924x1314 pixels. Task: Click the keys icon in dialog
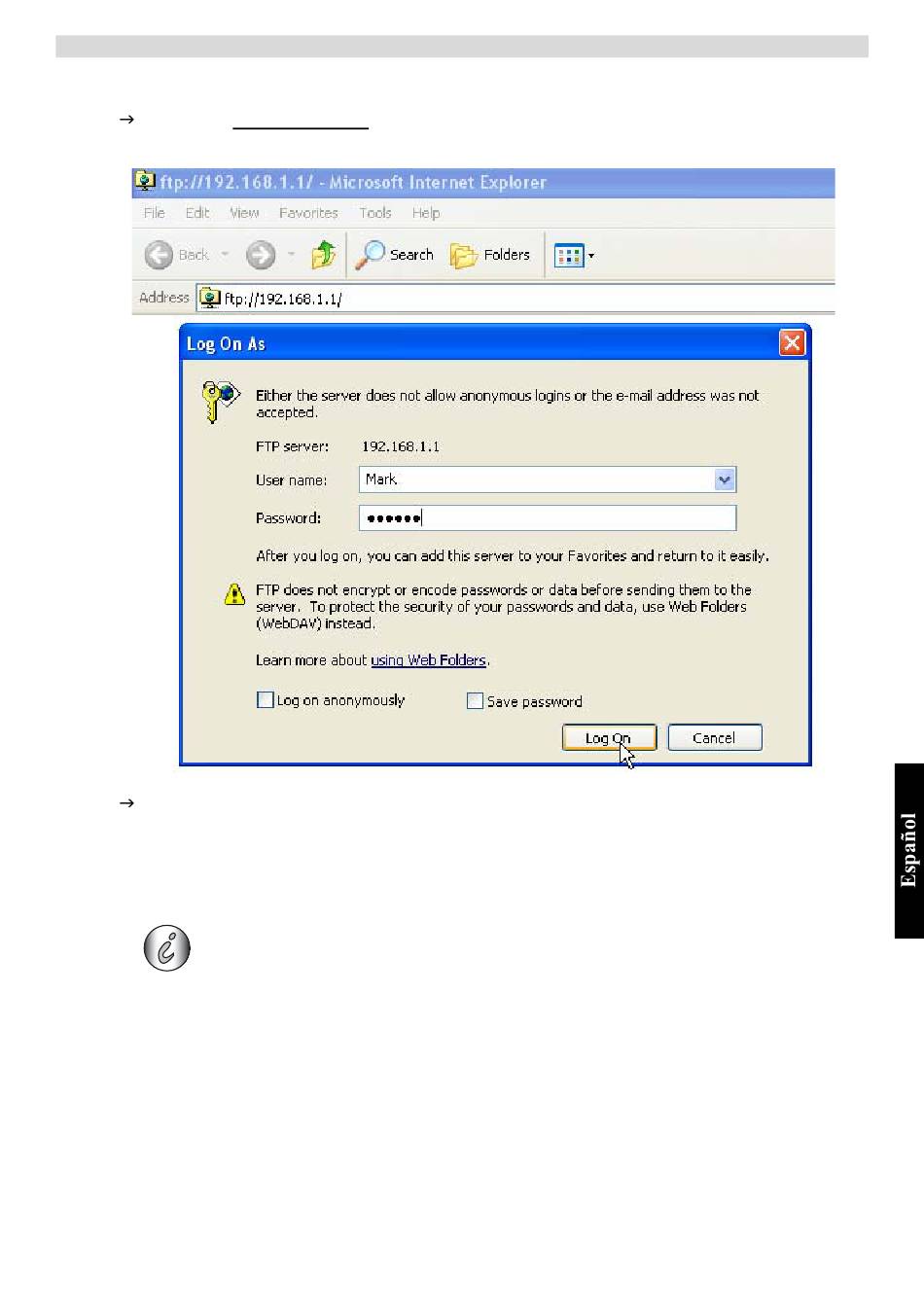tap(220, 401)
